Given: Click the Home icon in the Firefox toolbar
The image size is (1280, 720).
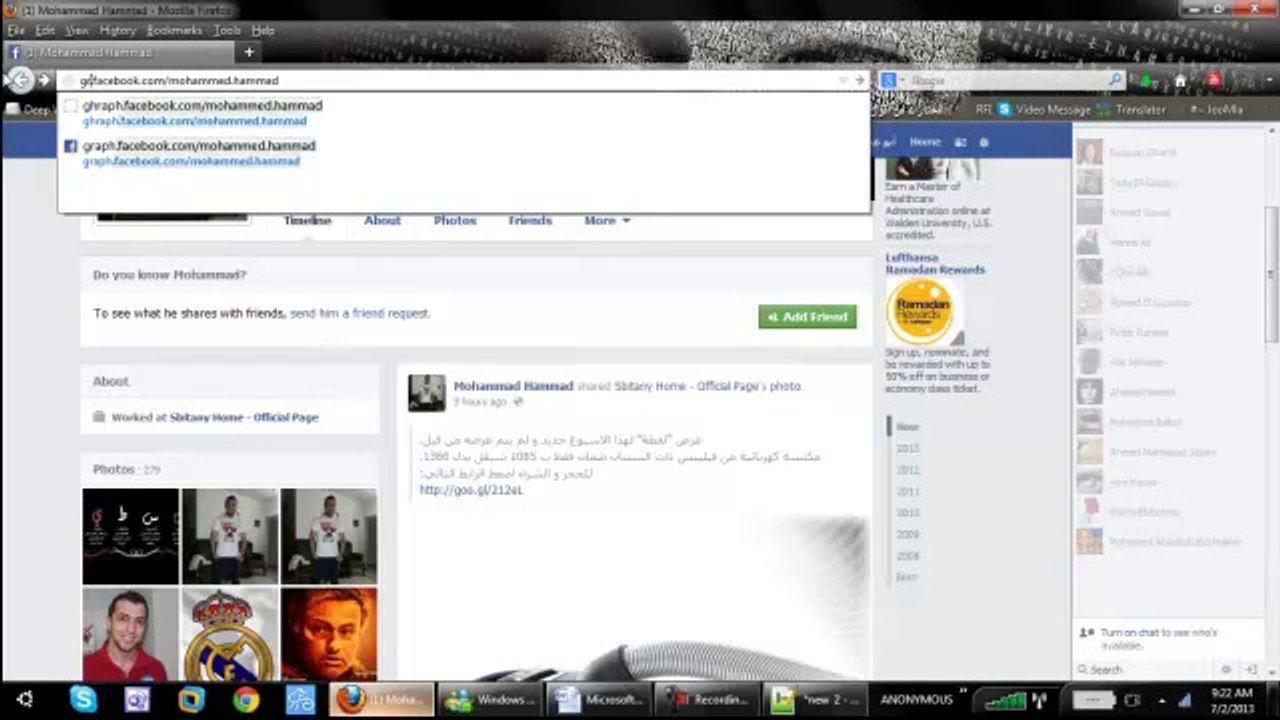Looking at the screenshot, I should 1180,81.
